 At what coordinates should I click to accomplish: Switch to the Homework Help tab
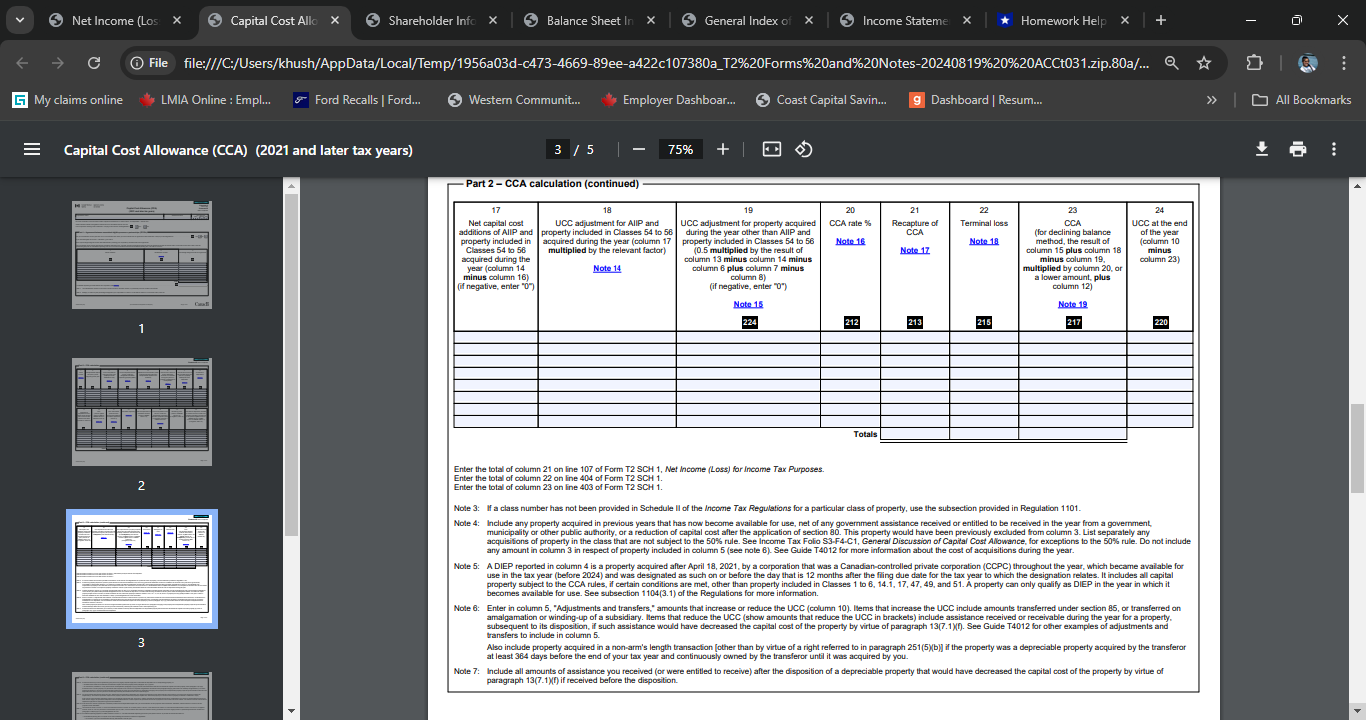click(x=1064, y=20)
